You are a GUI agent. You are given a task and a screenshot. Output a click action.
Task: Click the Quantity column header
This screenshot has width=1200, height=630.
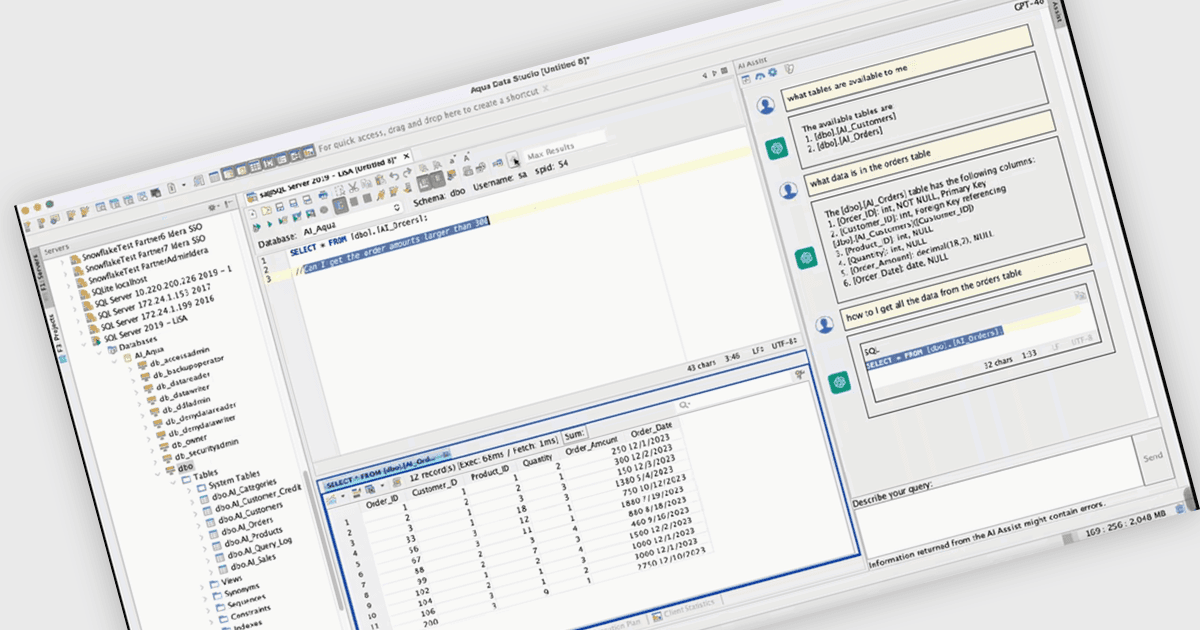point(537,461)
